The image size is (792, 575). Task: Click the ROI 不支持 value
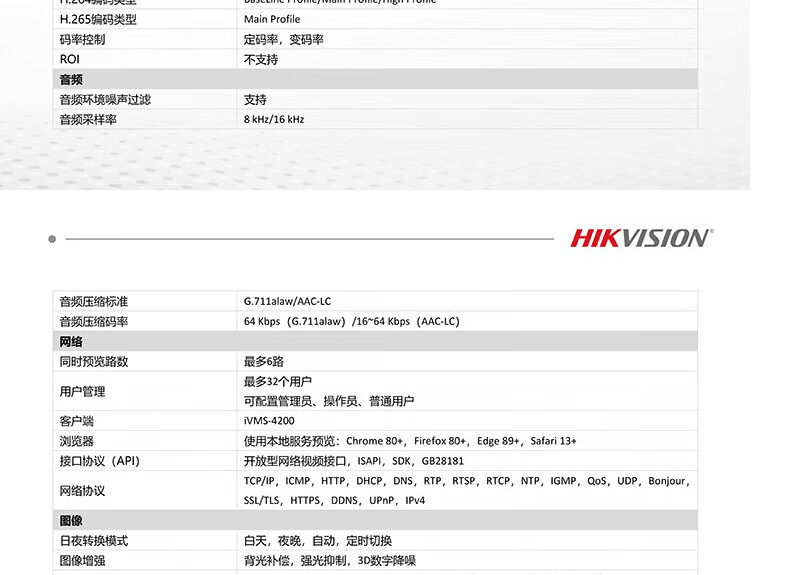coord(261,59)
